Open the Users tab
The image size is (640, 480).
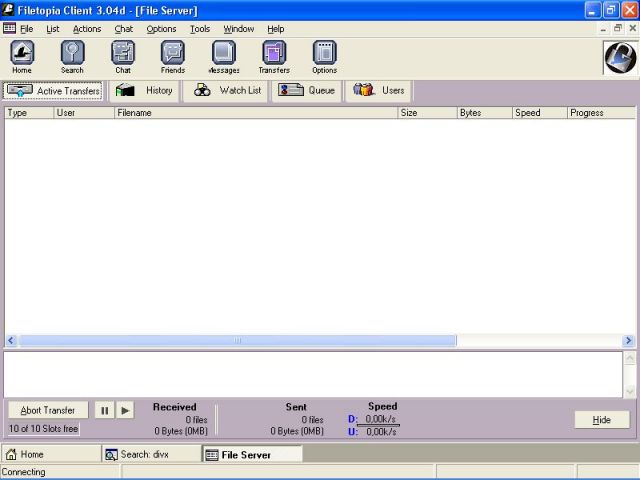coord(378,91)
